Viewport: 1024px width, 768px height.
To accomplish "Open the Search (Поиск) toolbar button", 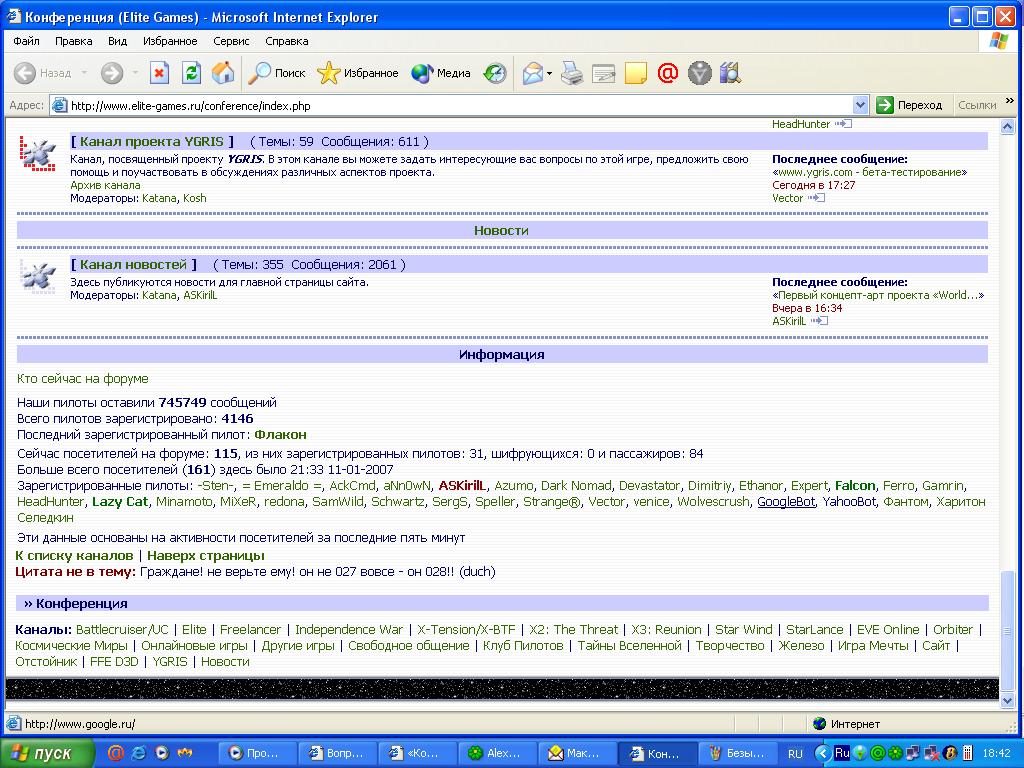I will [277, 73].
